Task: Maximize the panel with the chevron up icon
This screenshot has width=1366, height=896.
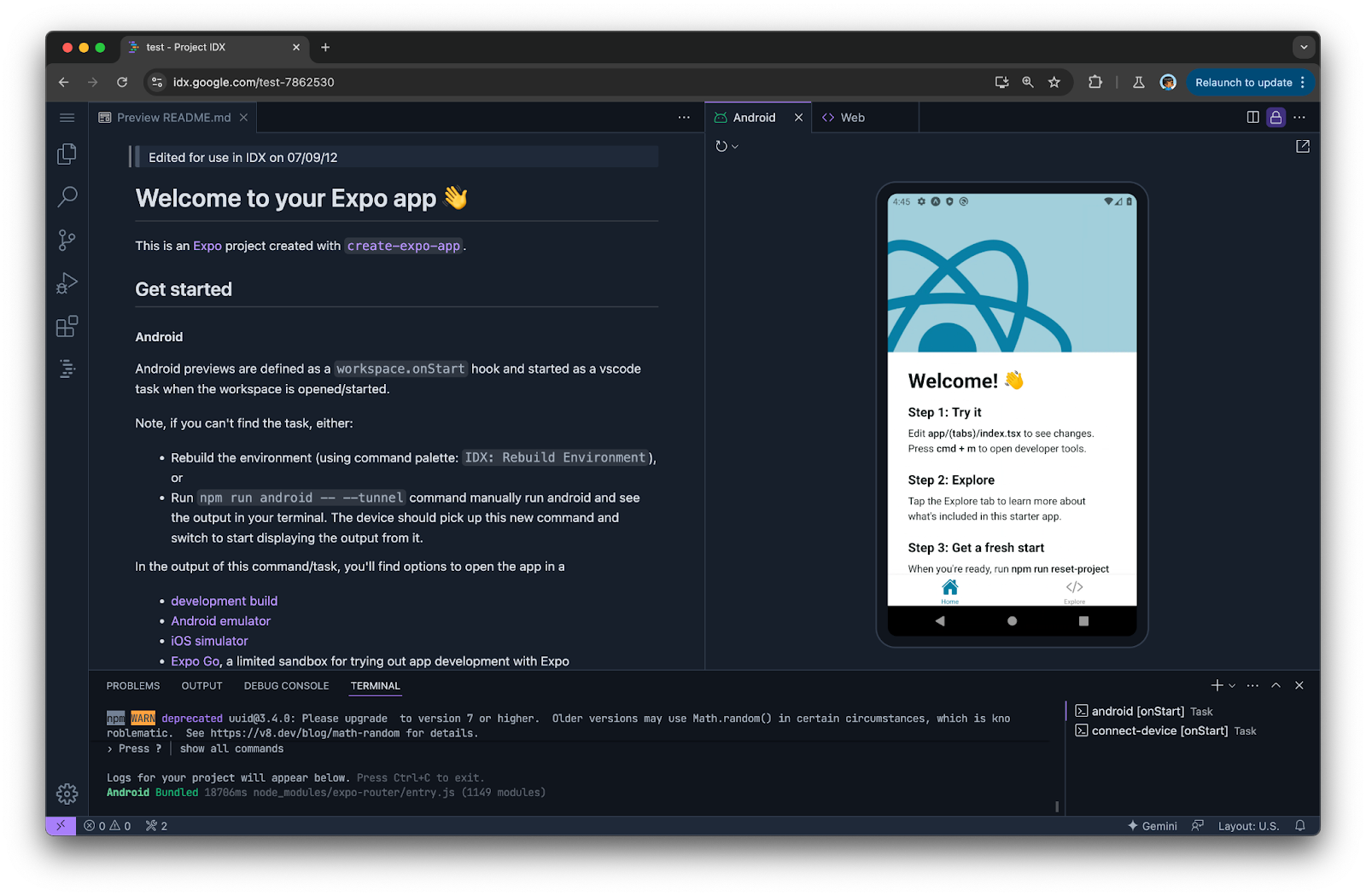Action: pyautogui.click(x=1276, y=685)
